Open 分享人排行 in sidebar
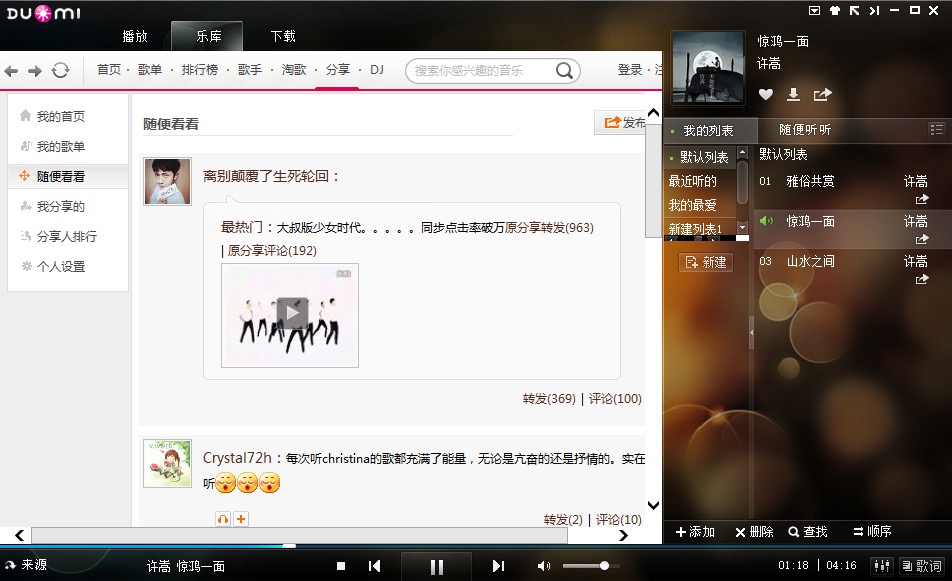The image size is (952, 581). (66, 236)
